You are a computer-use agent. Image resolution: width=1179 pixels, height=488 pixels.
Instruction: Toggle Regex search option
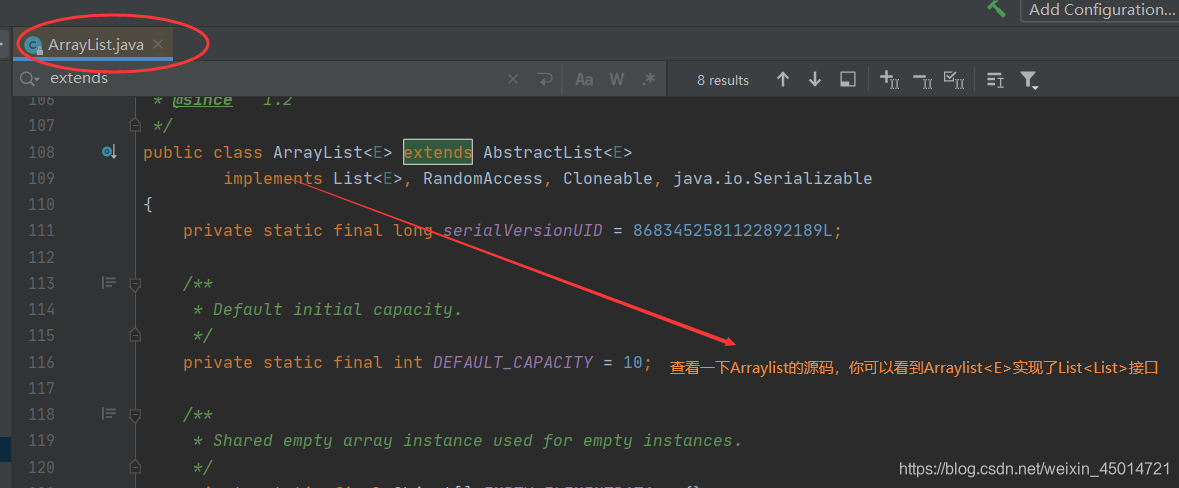click(648, 80)
